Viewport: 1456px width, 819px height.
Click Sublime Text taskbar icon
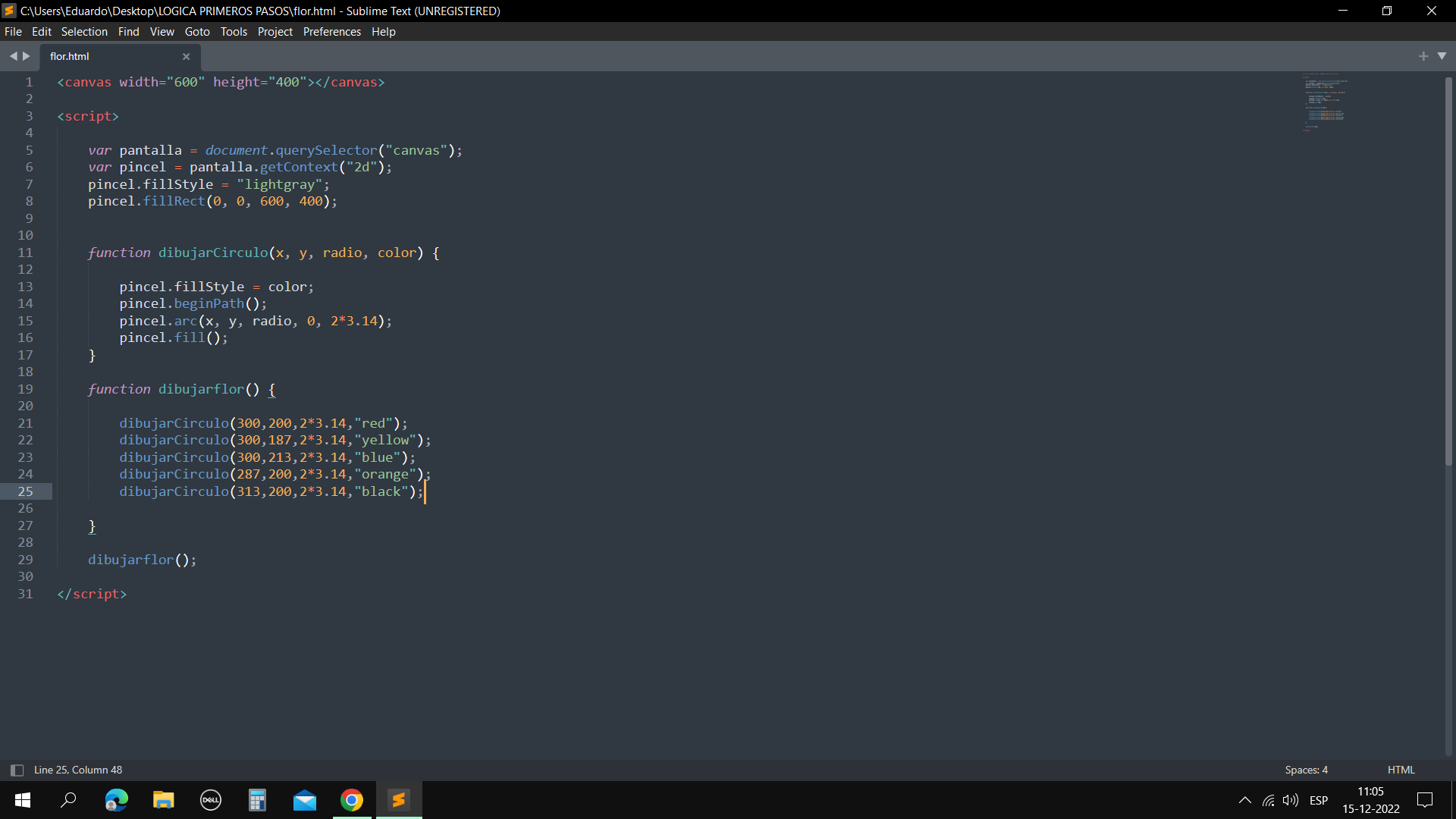[x=398, y=800]
